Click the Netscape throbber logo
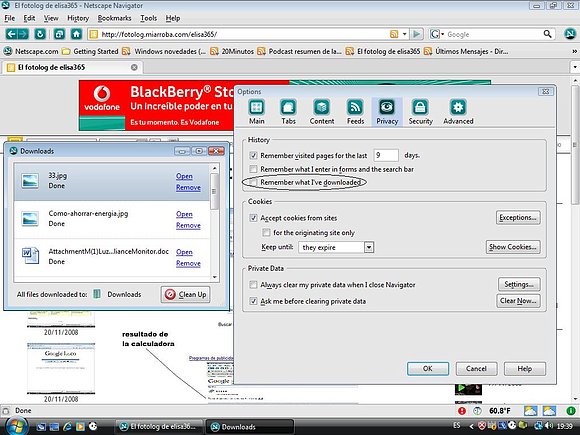 point(570,34)
